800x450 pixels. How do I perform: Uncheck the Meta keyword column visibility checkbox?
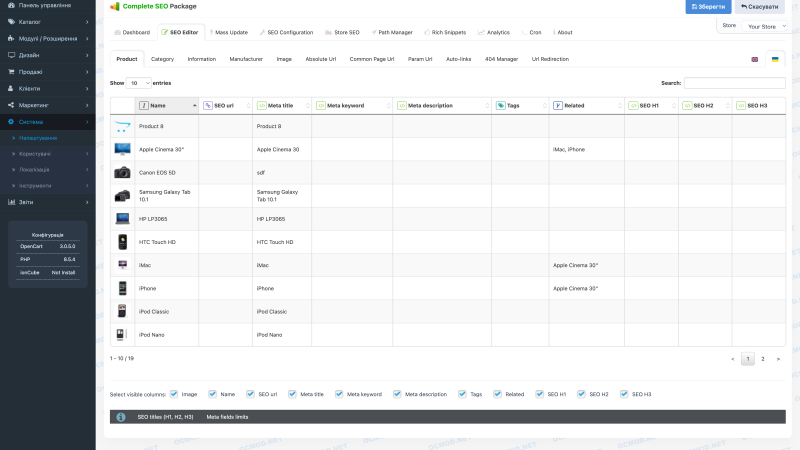[x=339, y=394]
